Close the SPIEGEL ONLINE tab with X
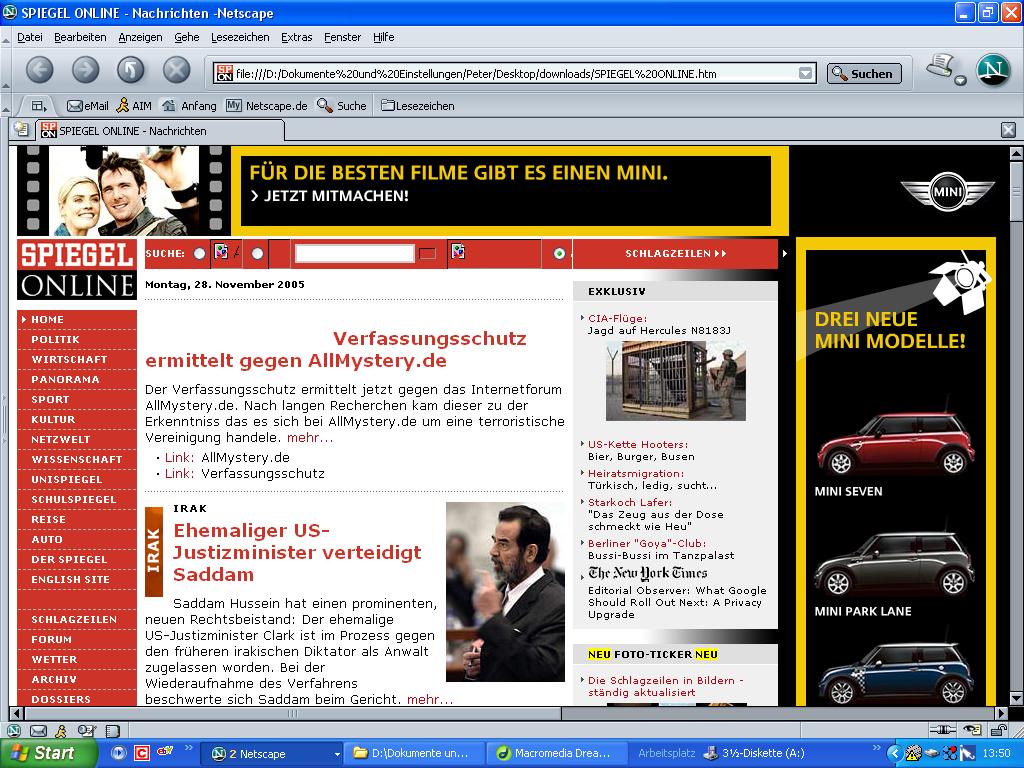Viewport: 1024px width, 768px height. point(1008,130)
